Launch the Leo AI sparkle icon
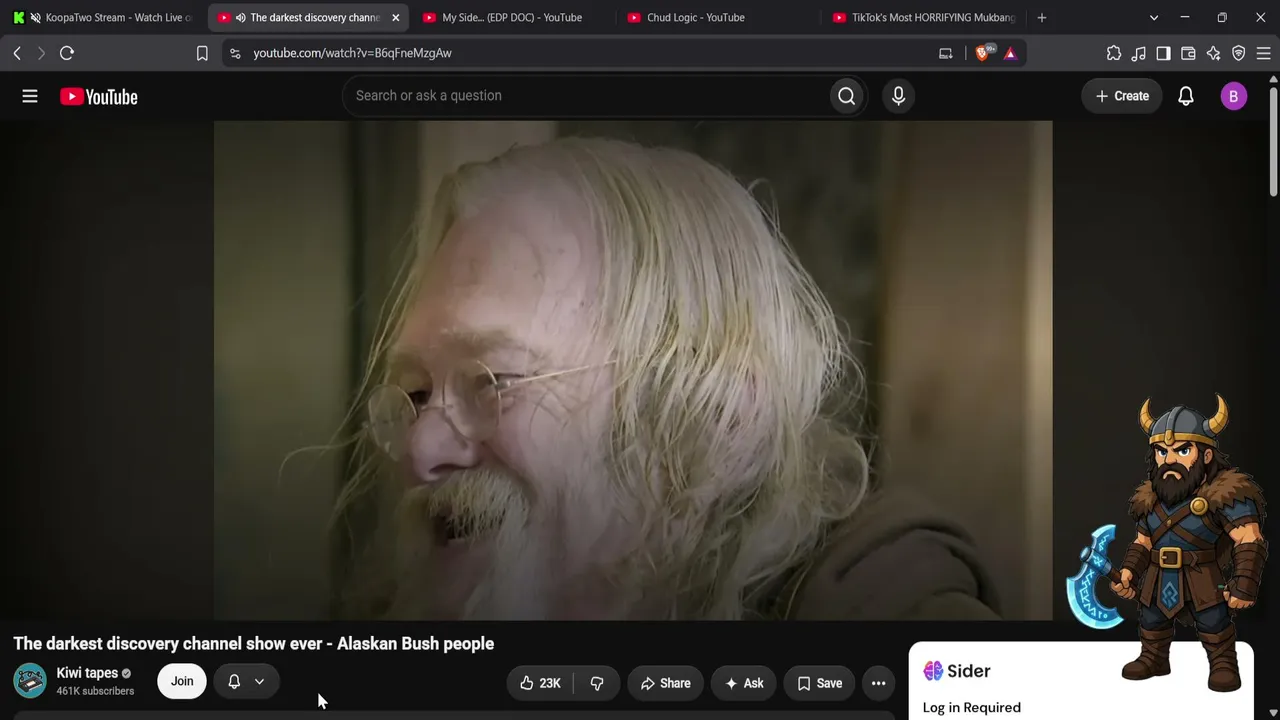This screenshot has width=1280, height=720. (1213, 53)
